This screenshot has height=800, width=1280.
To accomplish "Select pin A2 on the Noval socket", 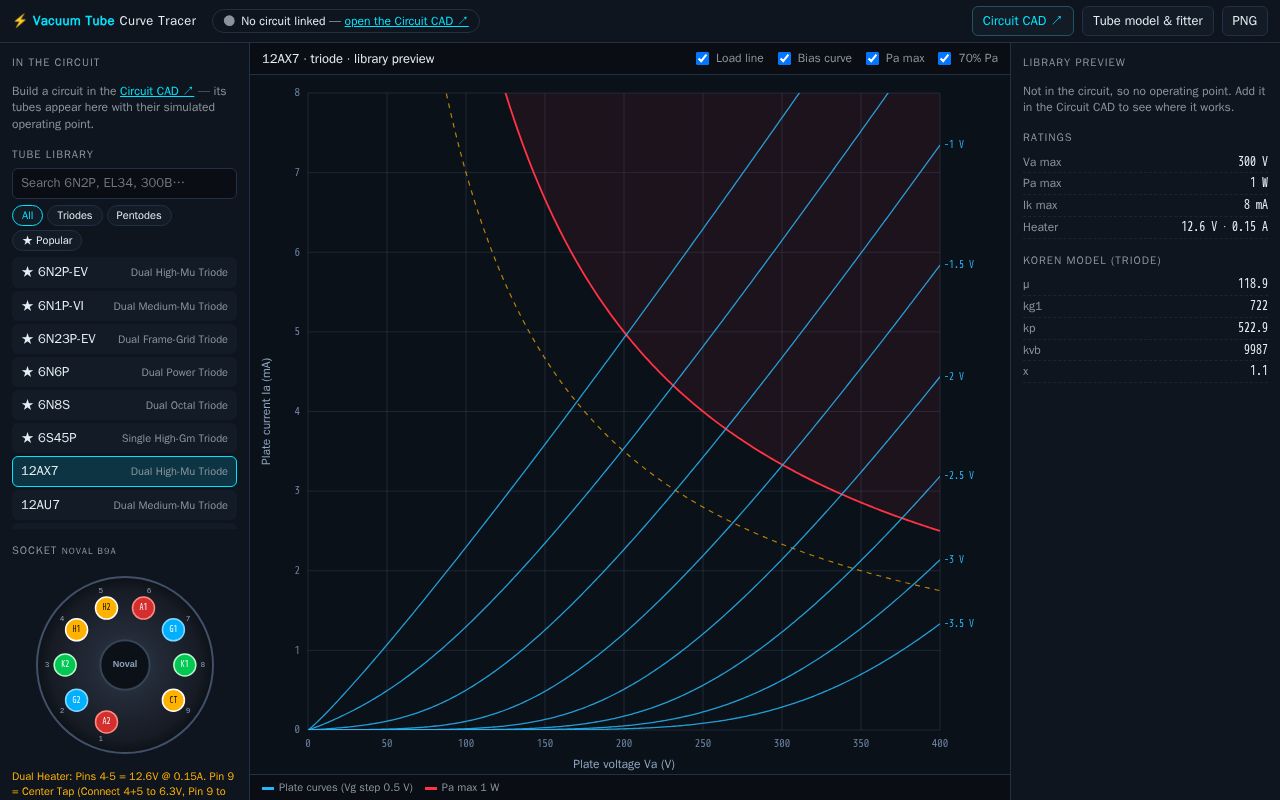I will click(x=106, y=721).
